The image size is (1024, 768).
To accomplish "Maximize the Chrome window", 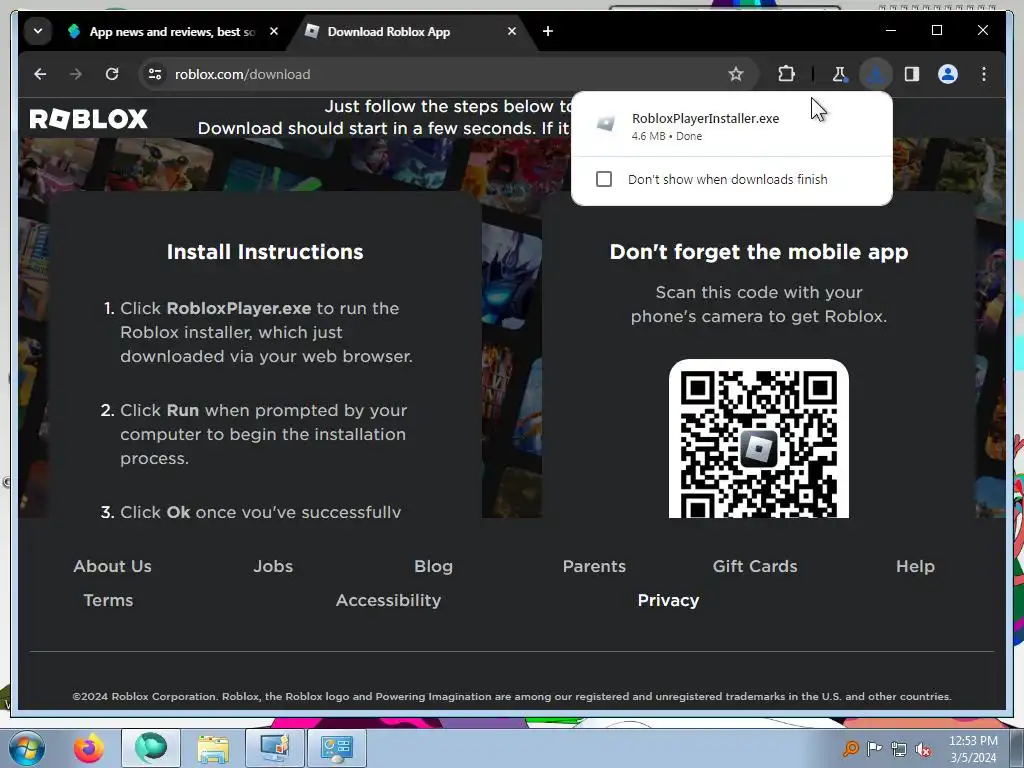I will pos(936,30).
